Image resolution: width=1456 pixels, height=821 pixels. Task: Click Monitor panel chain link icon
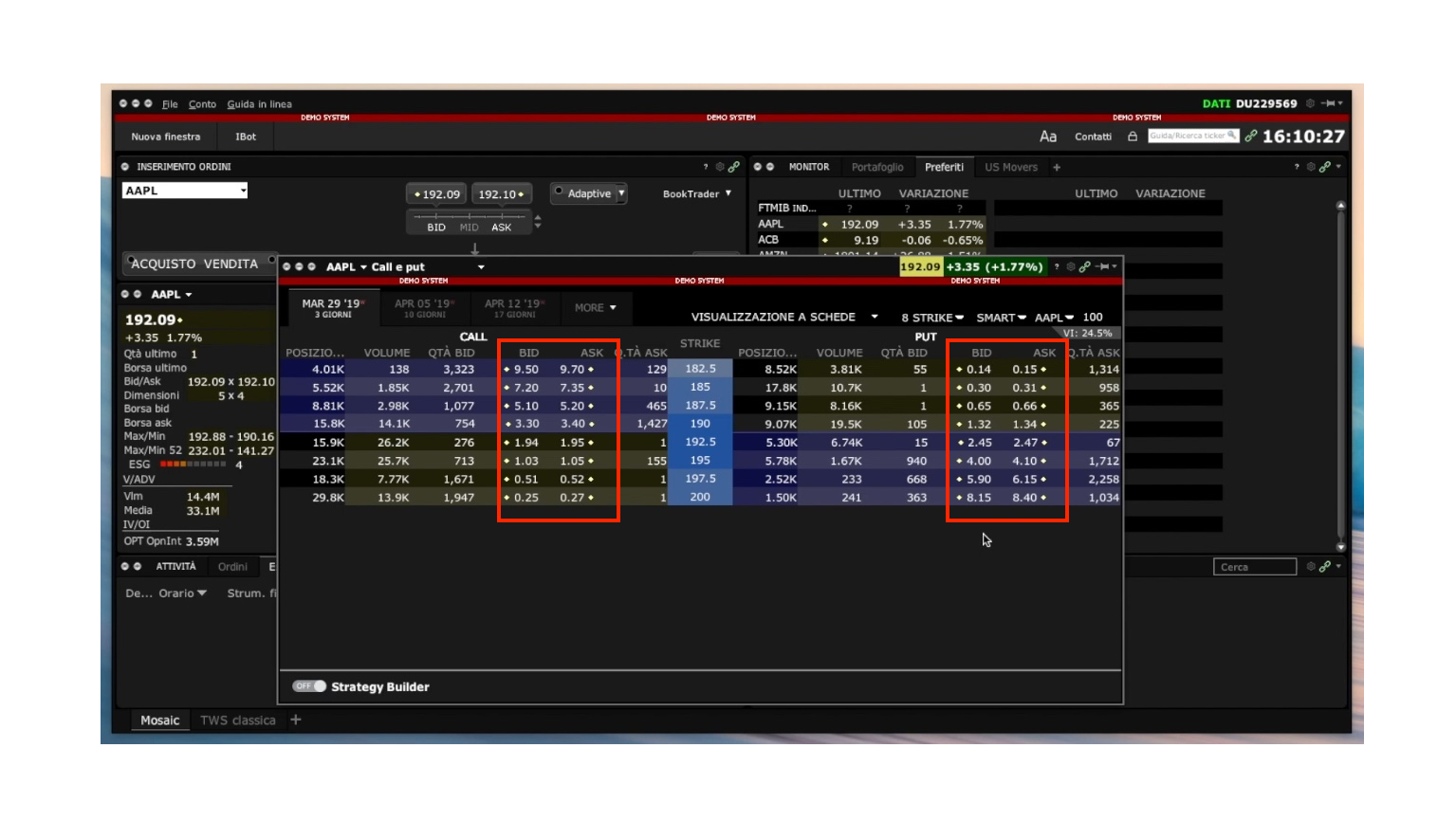tap(1325, 167)
